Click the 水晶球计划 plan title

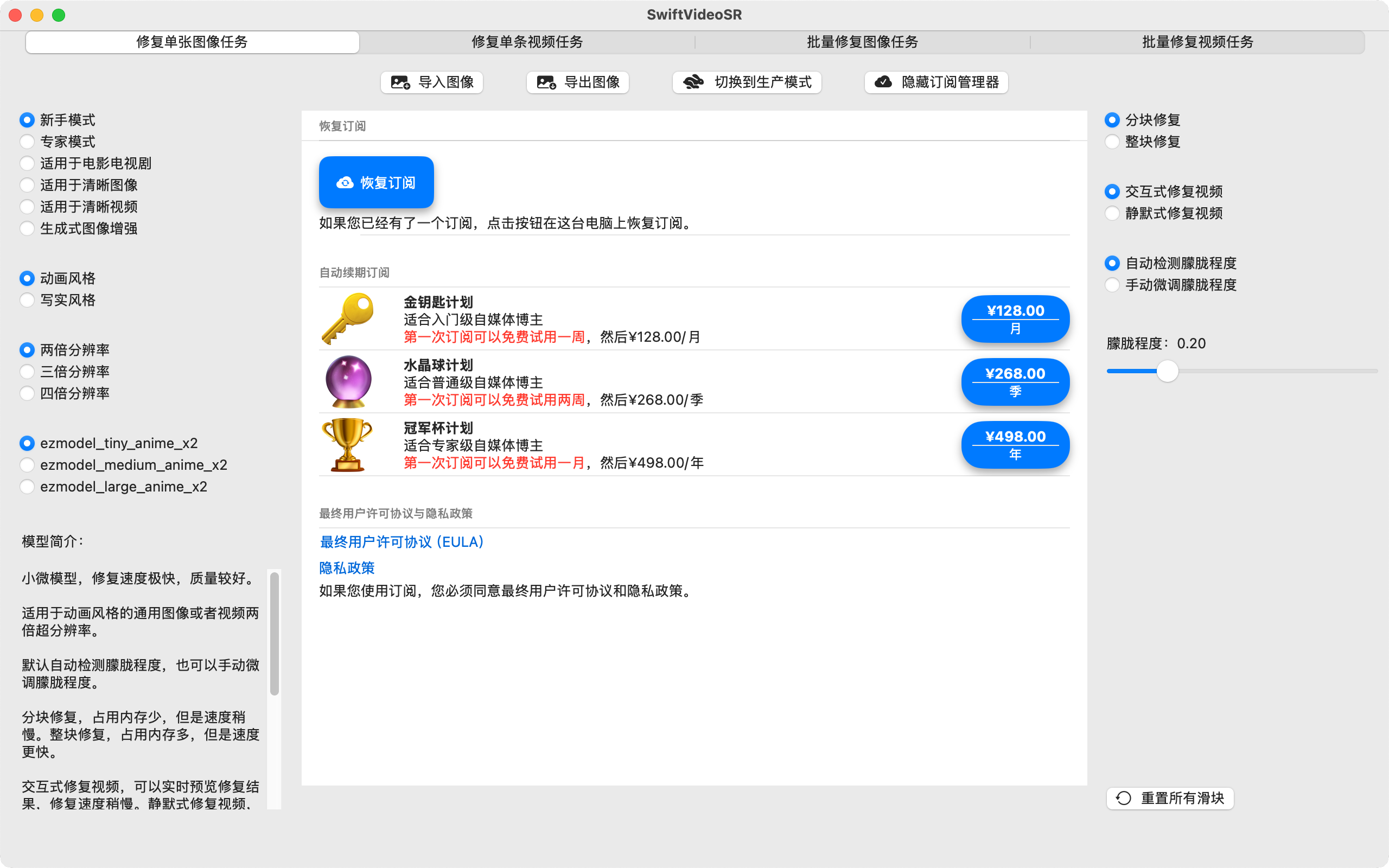438,365
